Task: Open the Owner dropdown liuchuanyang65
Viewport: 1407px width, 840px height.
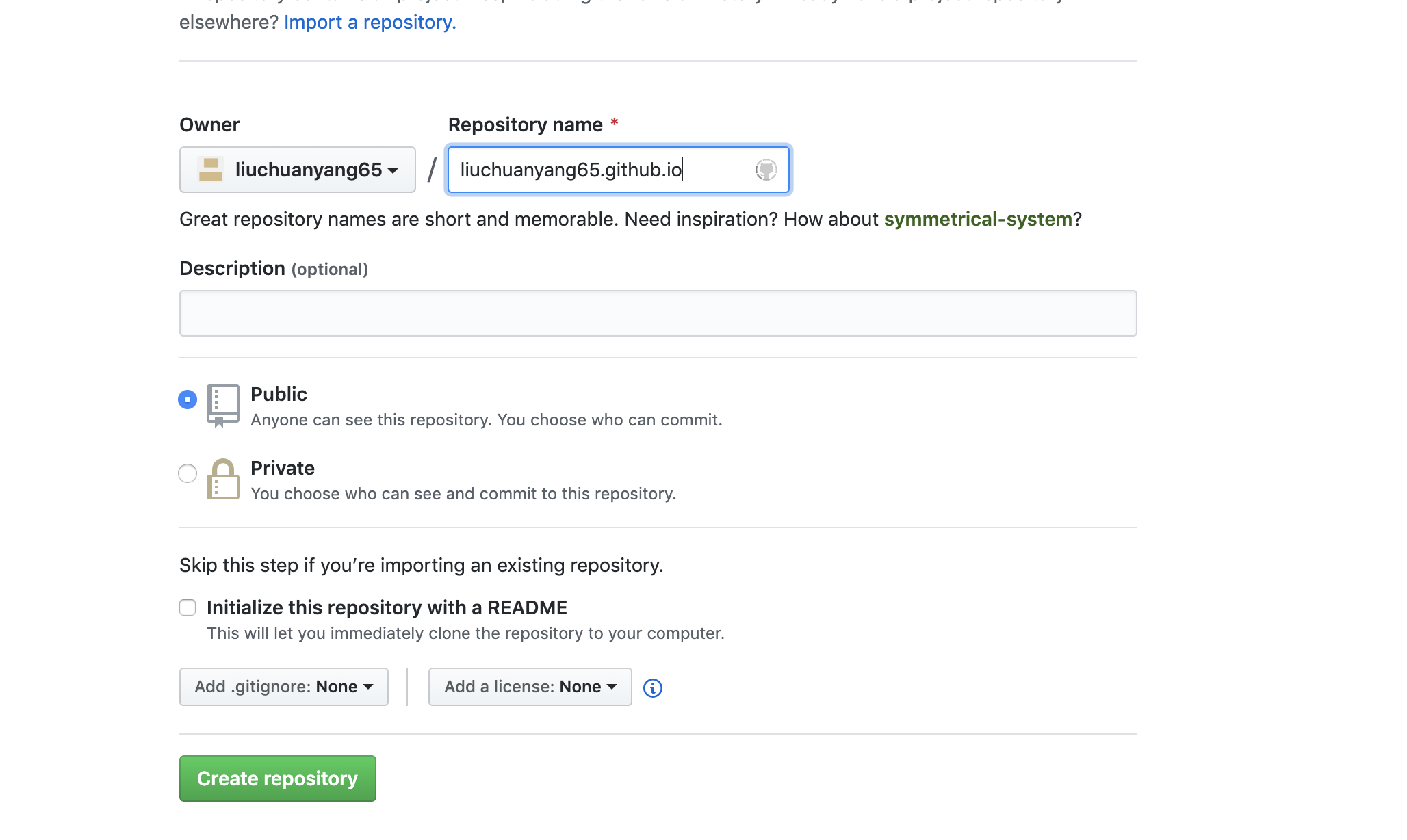Action: coord(298,170)
